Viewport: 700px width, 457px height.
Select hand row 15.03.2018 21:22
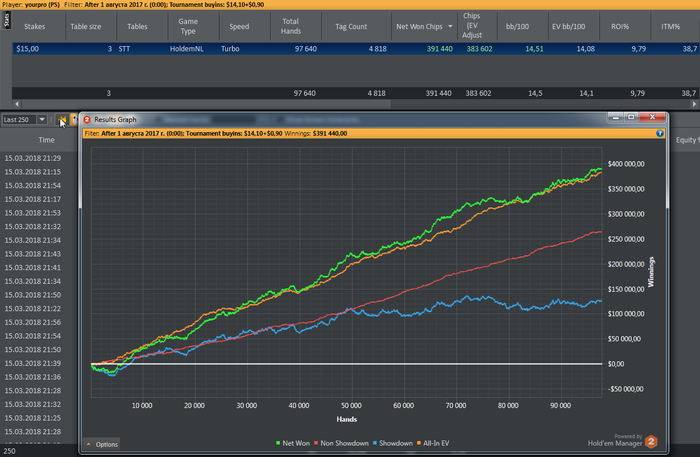(33, 308)
